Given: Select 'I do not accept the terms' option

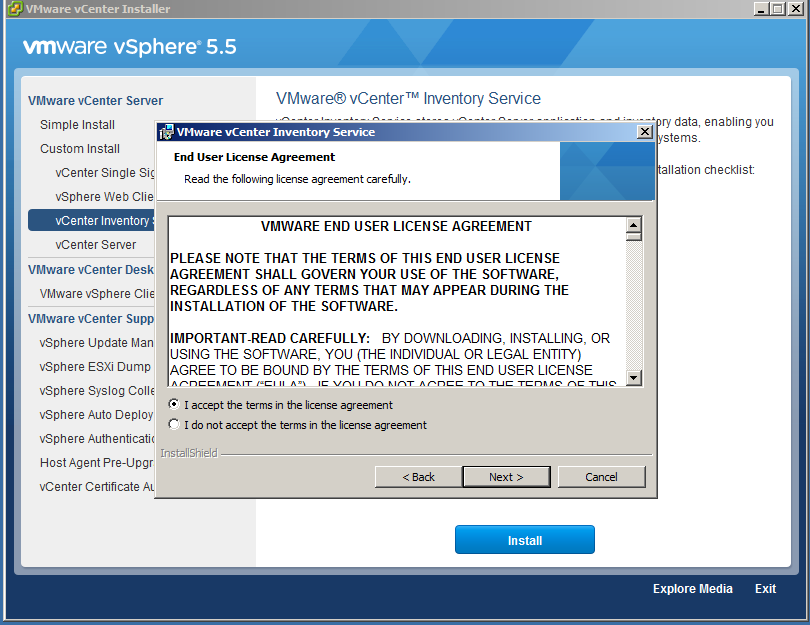Looking at the screenshot, I should click(175, 425).
